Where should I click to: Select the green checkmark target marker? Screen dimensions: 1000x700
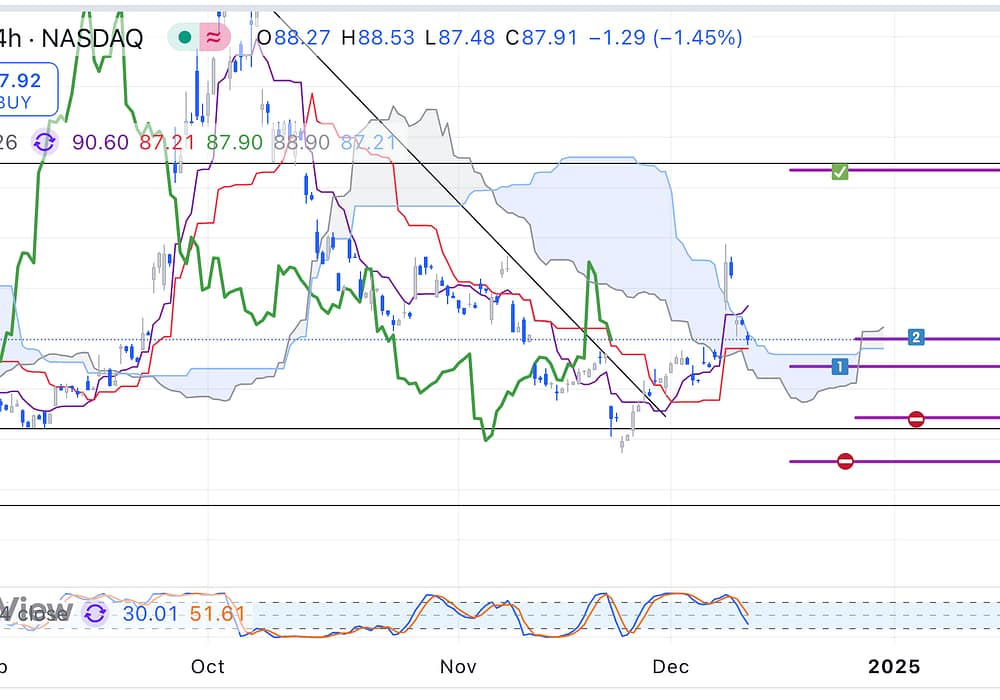tap(840, 171)
